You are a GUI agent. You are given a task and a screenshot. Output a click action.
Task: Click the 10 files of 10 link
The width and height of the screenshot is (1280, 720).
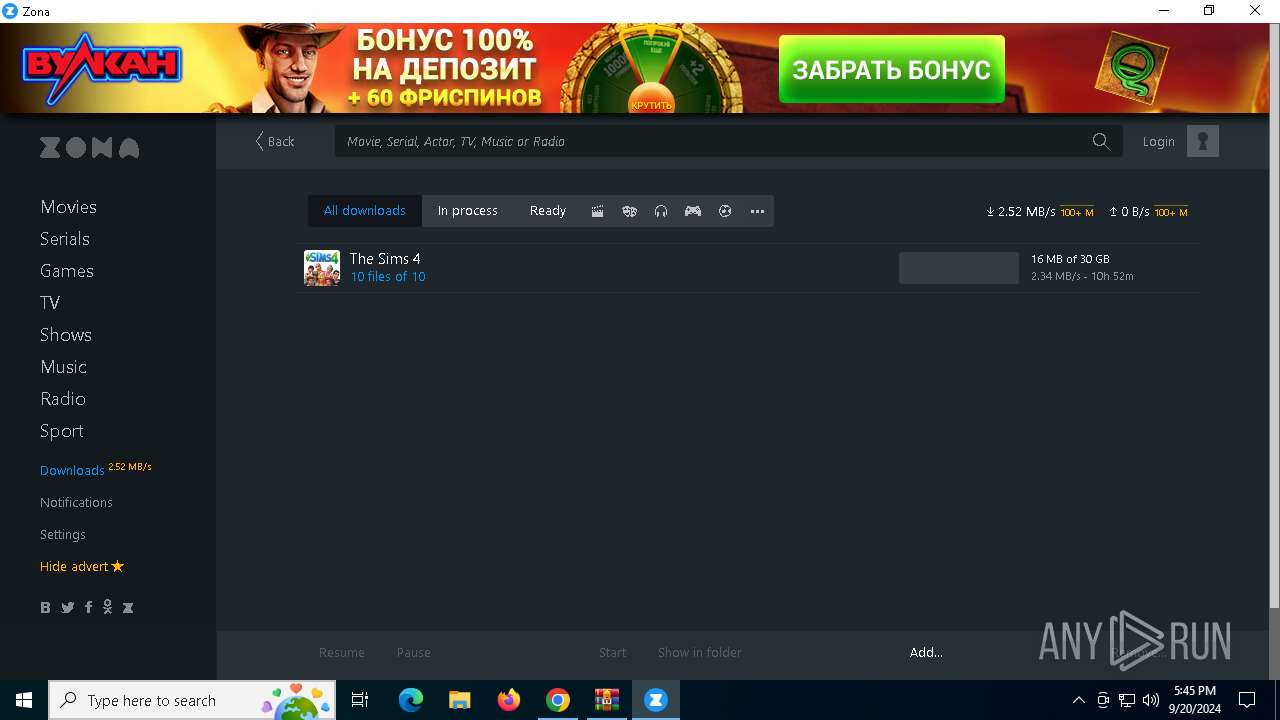click(388, 277)
